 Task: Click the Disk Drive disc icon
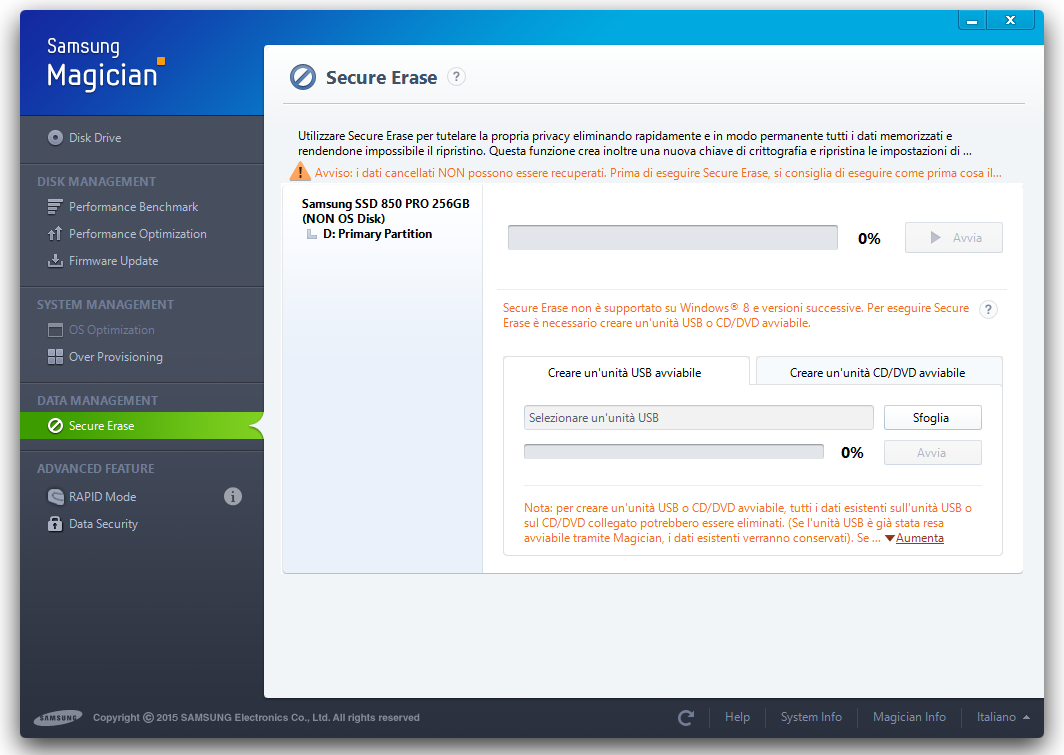55,138
